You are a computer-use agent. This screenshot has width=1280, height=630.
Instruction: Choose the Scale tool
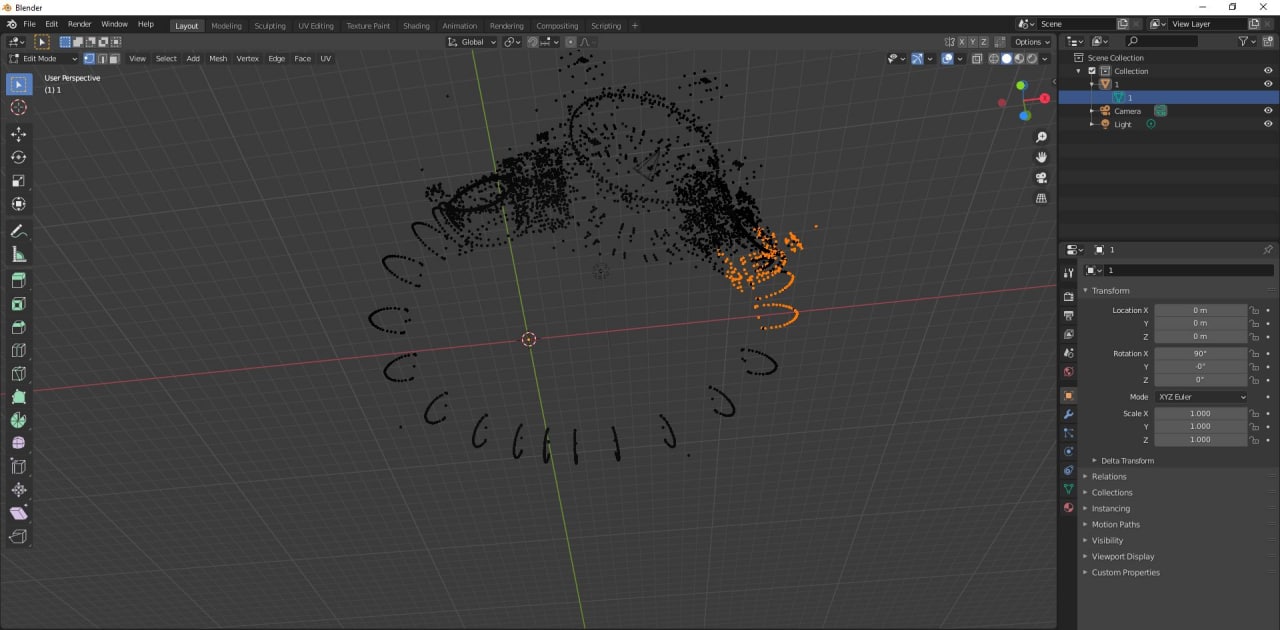[18, 181]
